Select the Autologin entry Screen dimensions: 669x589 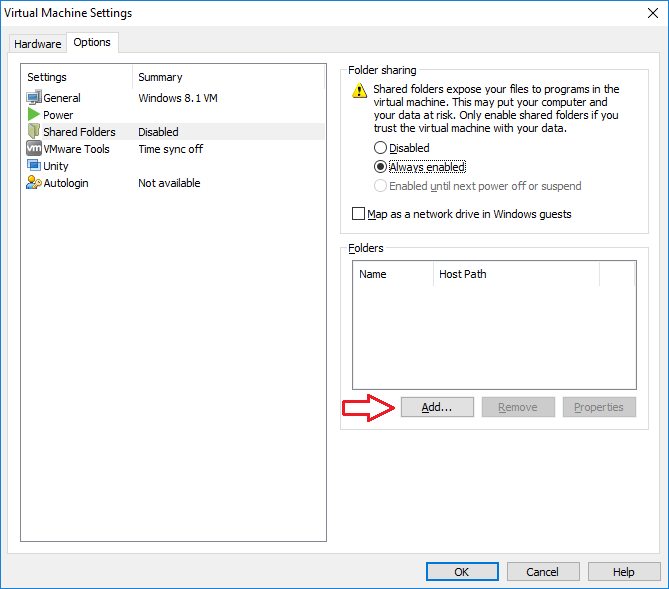coord(66,183)
